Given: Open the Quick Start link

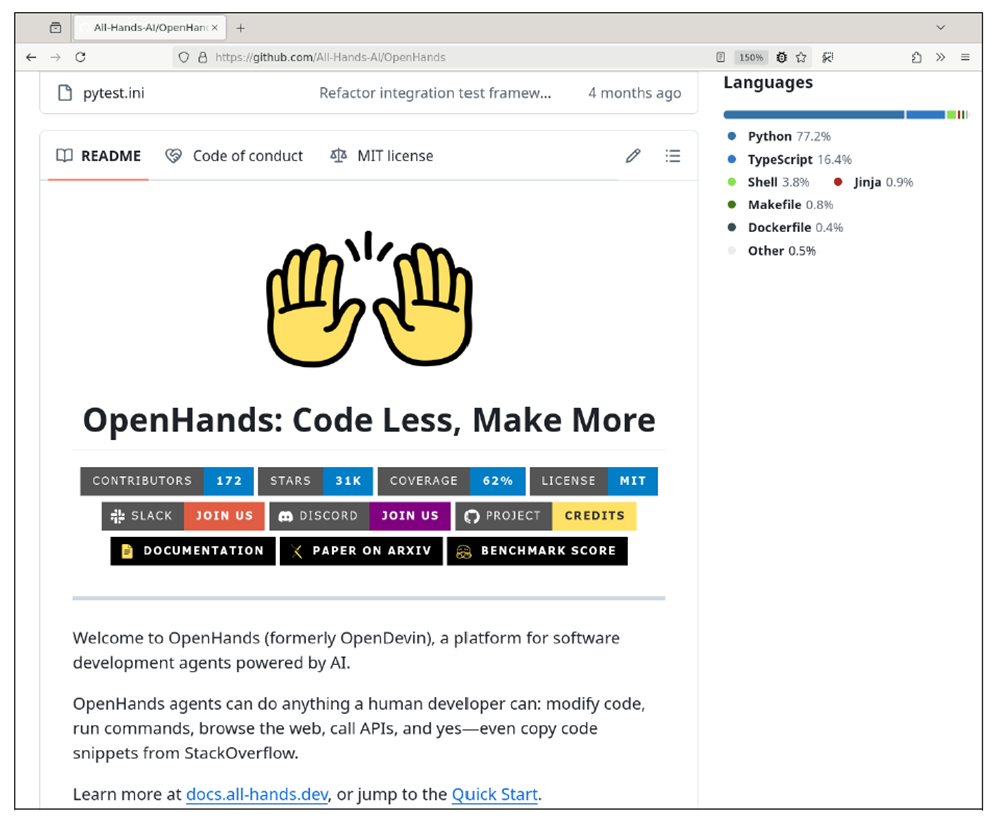Looking at the screenshot, I should [494, 793].
